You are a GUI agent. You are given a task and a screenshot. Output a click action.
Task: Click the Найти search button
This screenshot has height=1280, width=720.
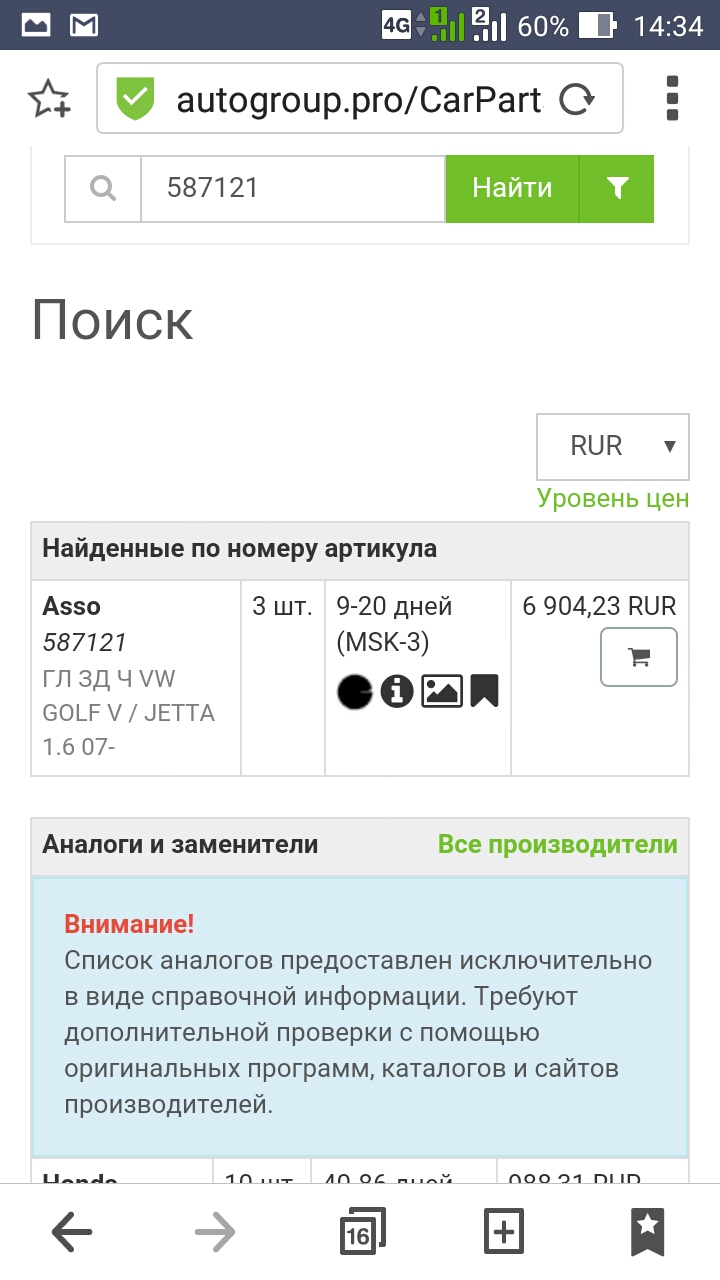(512, 188)
